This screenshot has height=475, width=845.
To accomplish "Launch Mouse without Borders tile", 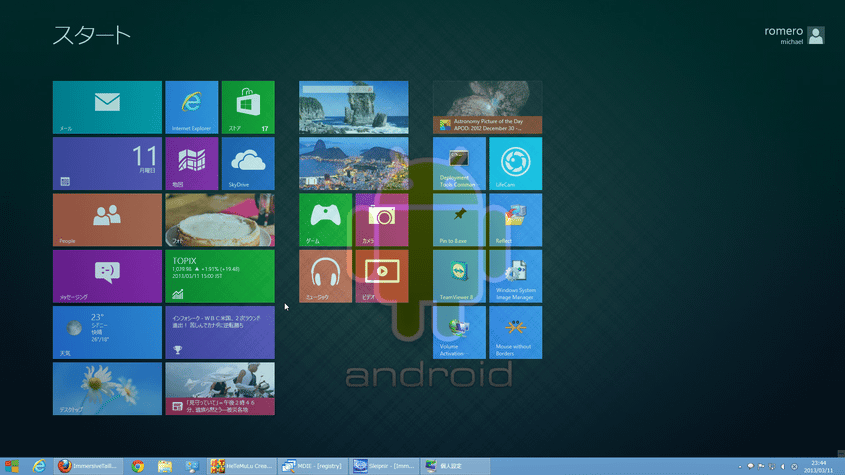I will pyautogui.click(x=516, y=333).
